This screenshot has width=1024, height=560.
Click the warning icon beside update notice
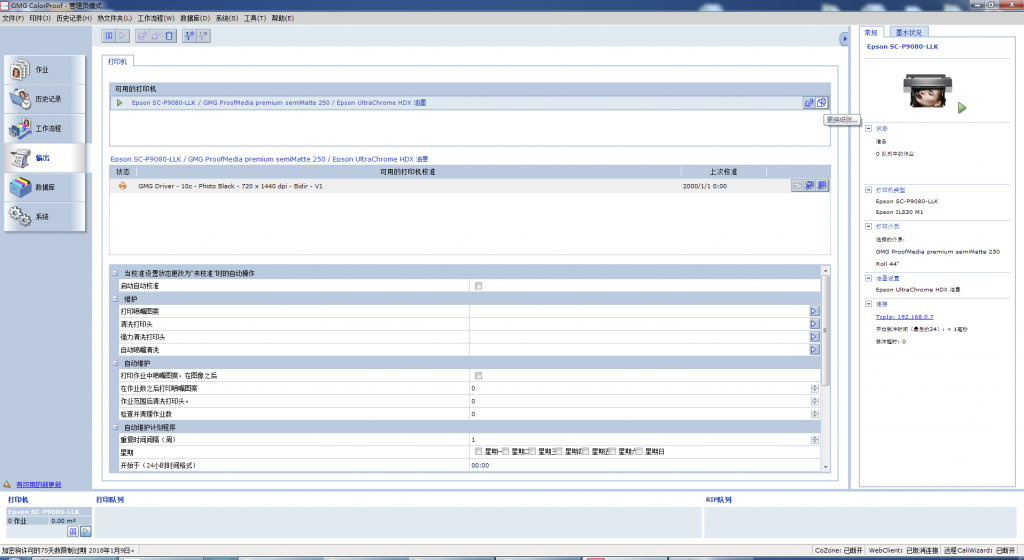(7, 484)
